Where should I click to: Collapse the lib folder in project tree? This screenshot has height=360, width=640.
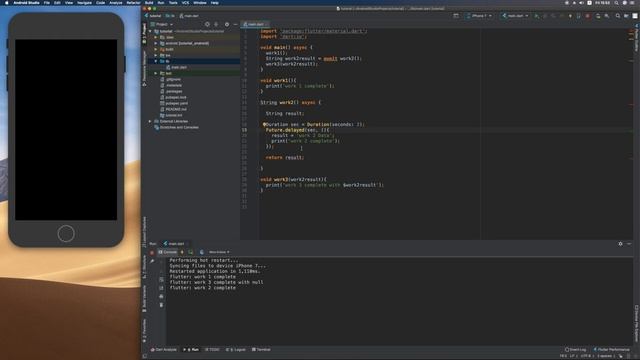click(x=156, y=61)
